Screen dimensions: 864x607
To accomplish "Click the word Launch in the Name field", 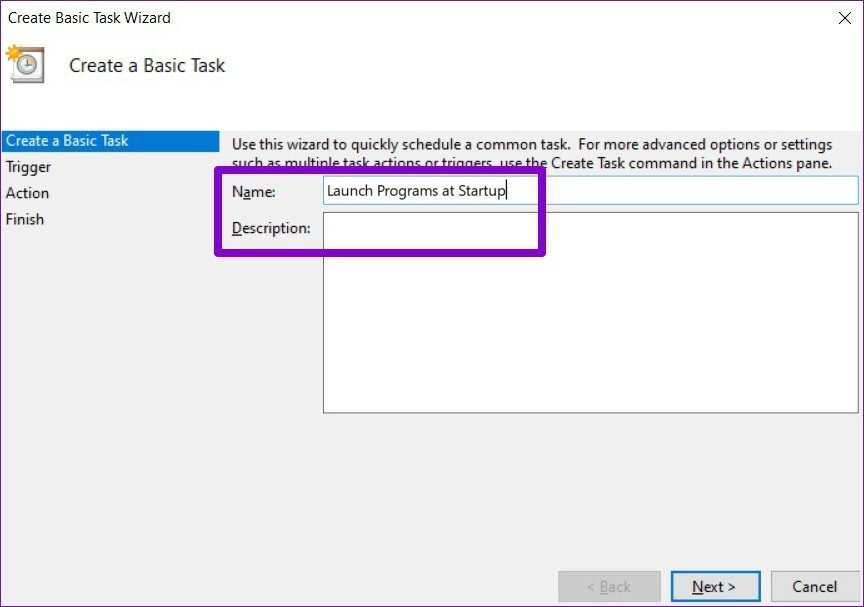I will [350, 191].
